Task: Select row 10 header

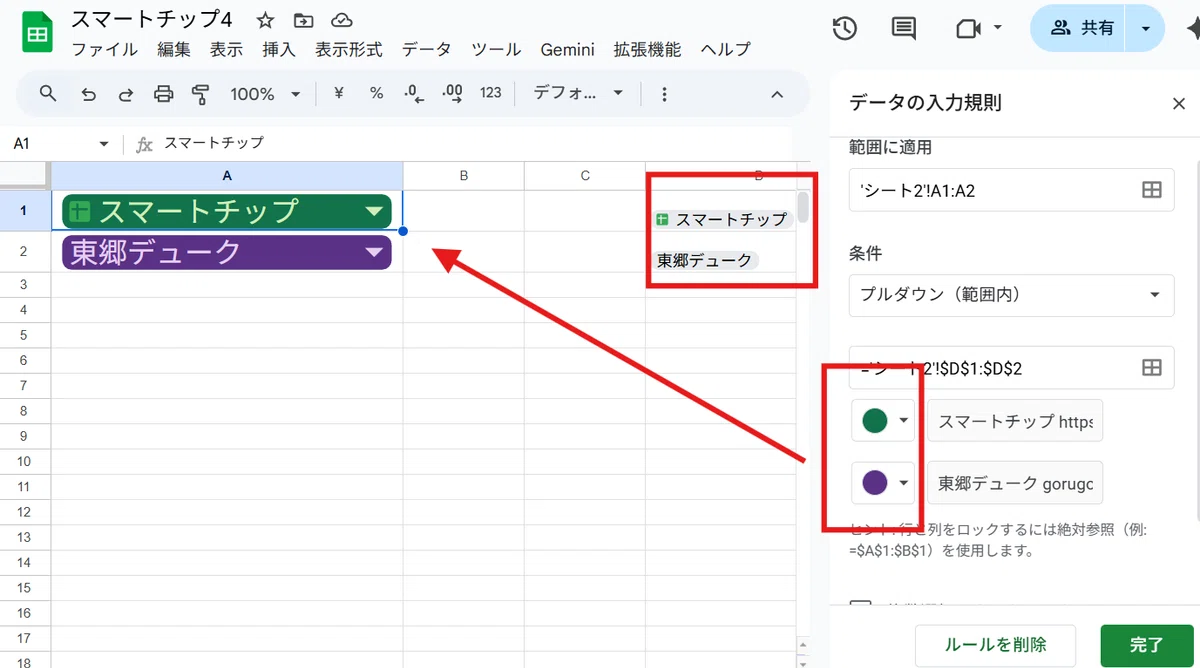Action: coord(25,461)
